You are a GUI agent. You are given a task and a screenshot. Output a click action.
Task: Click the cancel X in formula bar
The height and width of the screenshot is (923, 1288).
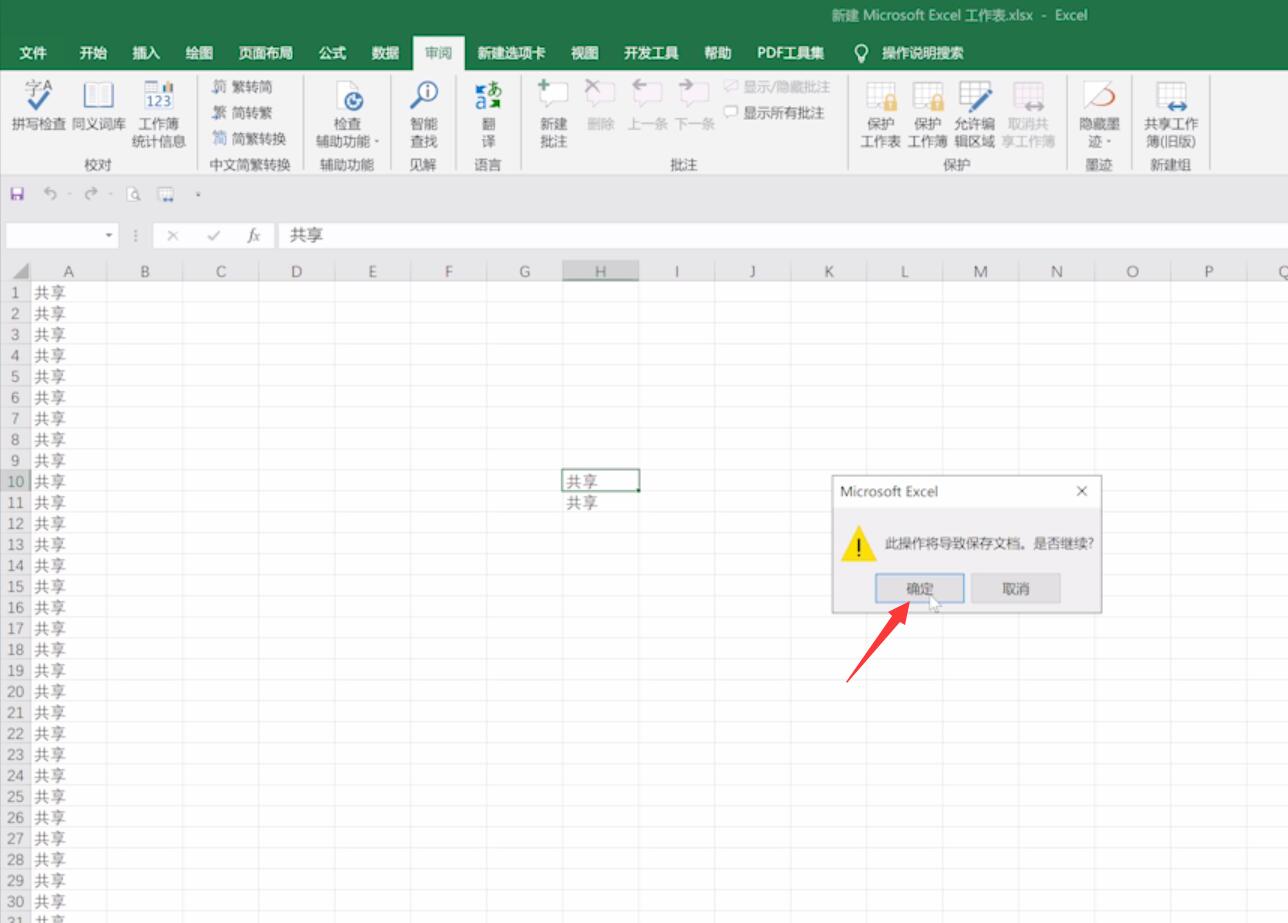tap(173, 236)
